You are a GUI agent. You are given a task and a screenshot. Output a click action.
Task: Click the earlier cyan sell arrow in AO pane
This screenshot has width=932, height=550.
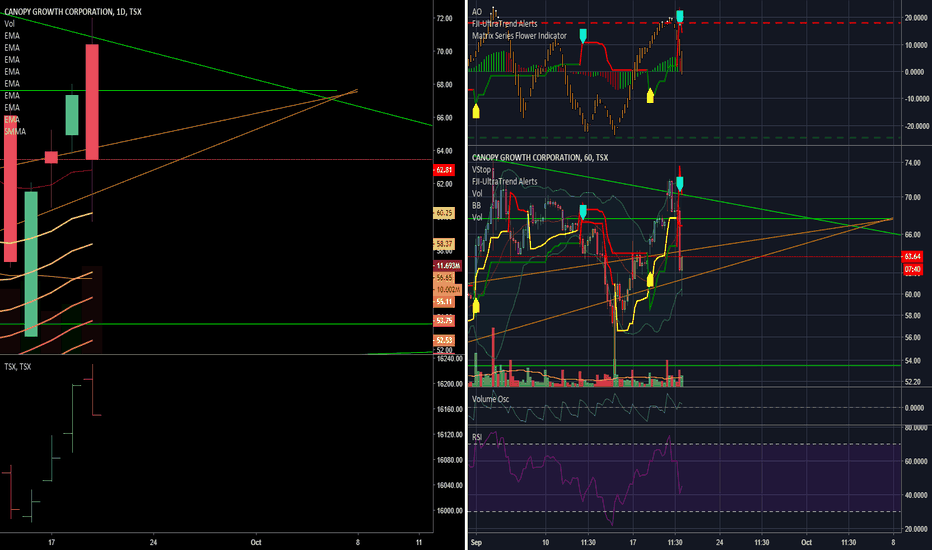coord(583,35)
